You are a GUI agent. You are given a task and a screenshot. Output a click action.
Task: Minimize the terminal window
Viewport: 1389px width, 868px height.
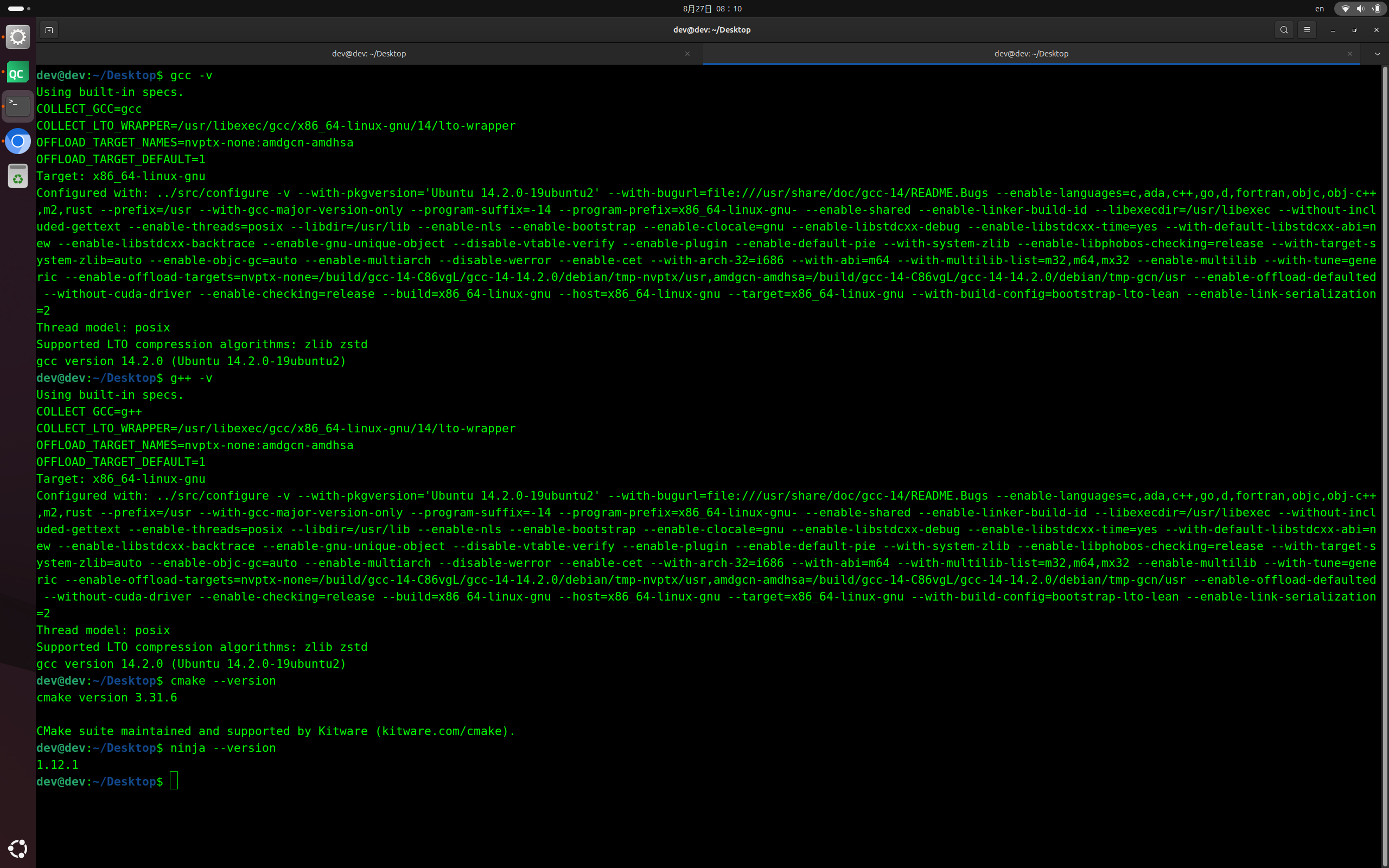click(1333, 30)
